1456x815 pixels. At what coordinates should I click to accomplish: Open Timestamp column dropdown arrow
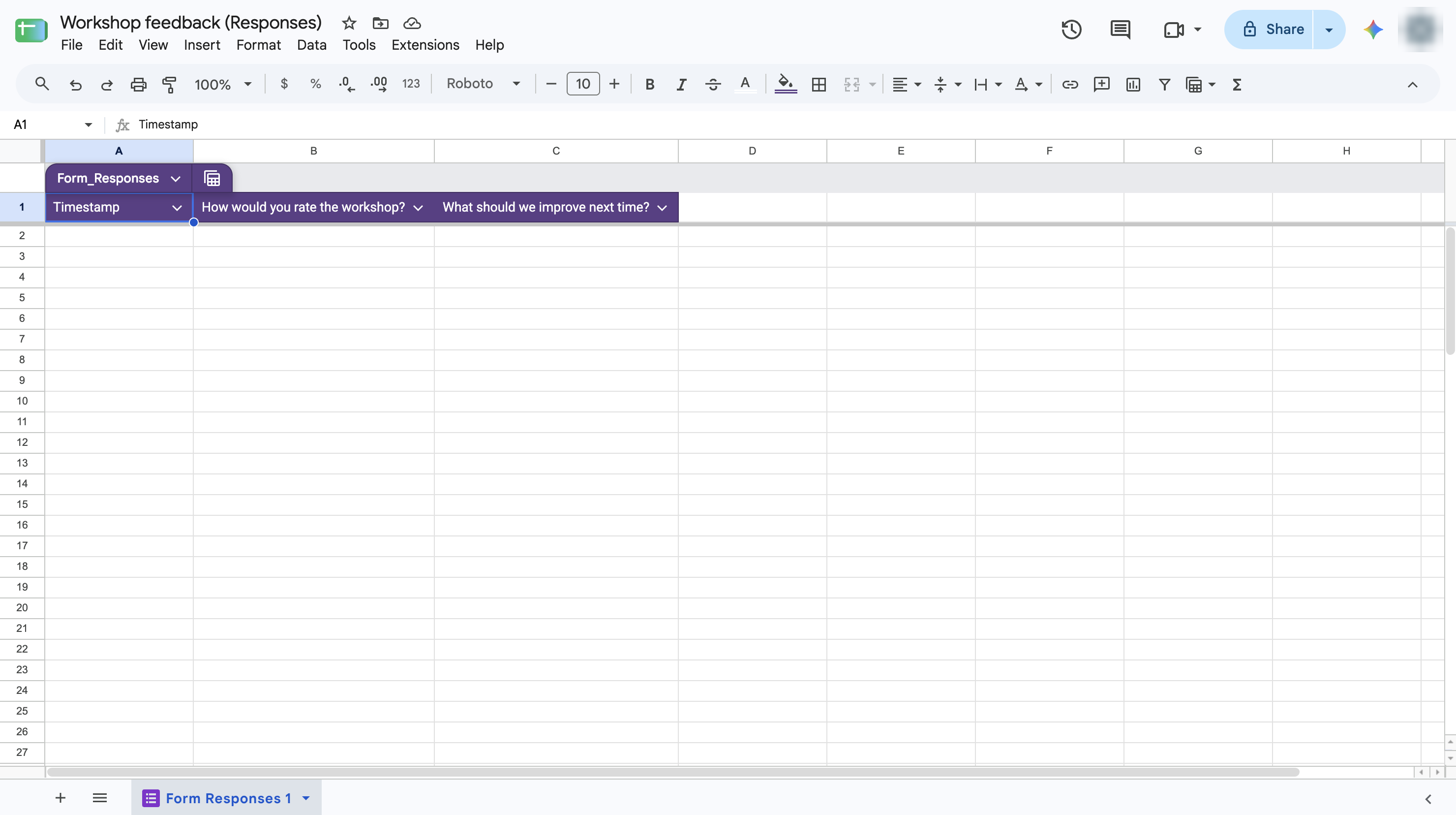pos(177,208)
